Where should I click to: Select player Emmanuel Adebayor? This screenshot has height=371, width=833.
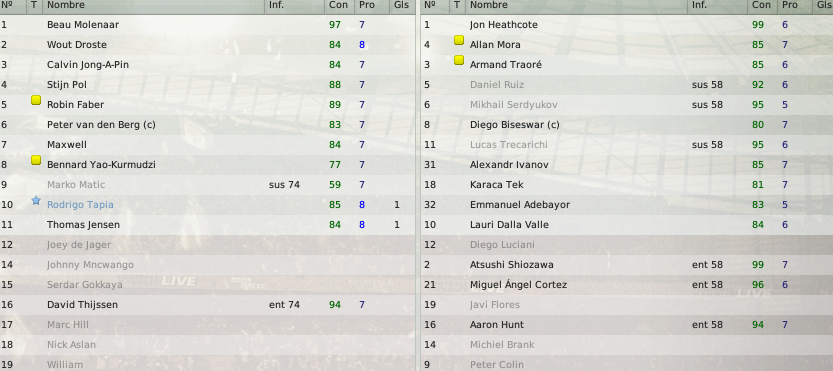(627, 205)
